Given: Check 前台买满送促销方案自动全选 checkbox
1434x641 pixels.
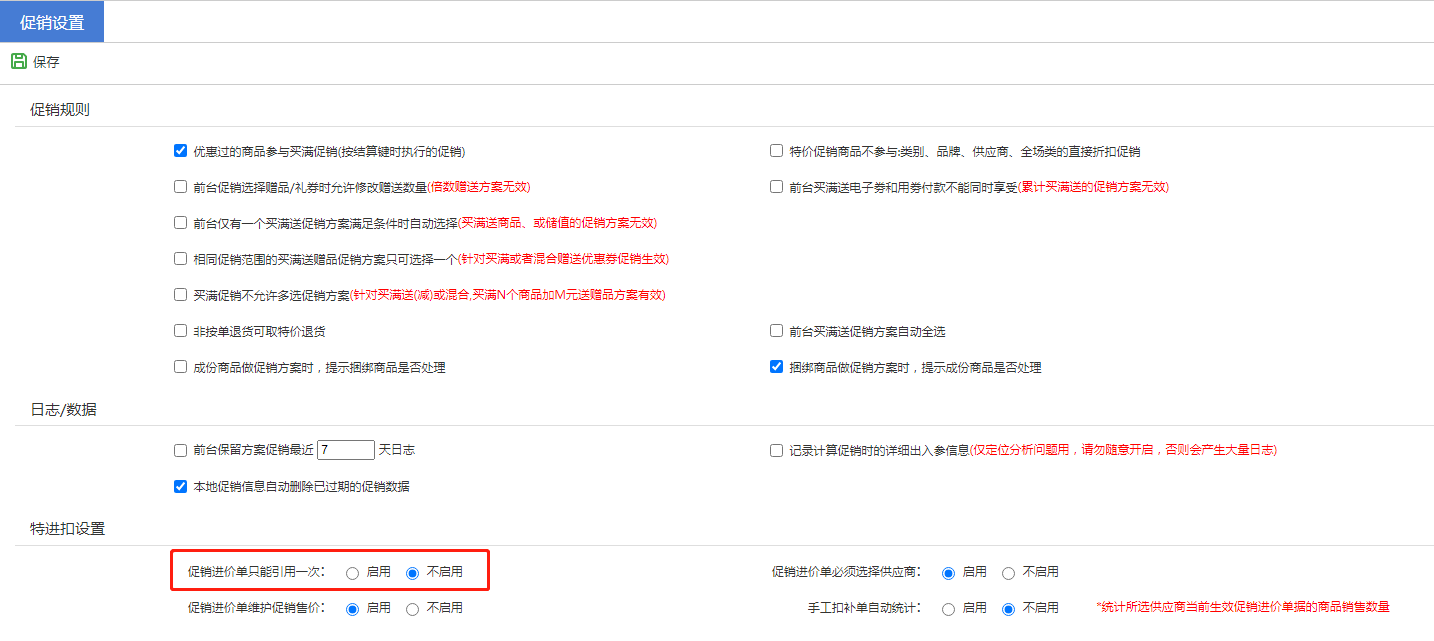Looking at the screenshot, I should coord(776,331).
